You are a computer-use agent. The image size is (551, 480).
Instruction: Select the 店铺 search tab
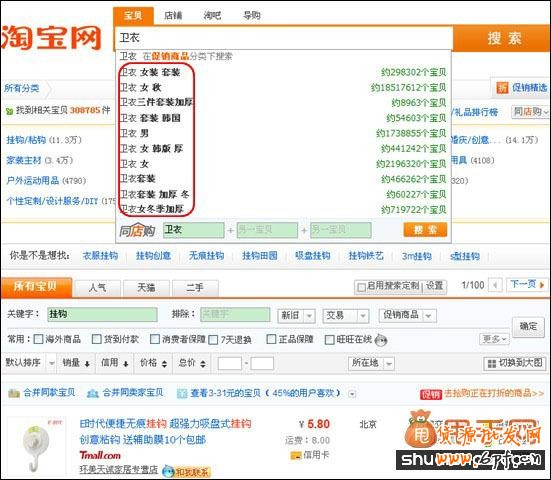[x=173, y=15]
